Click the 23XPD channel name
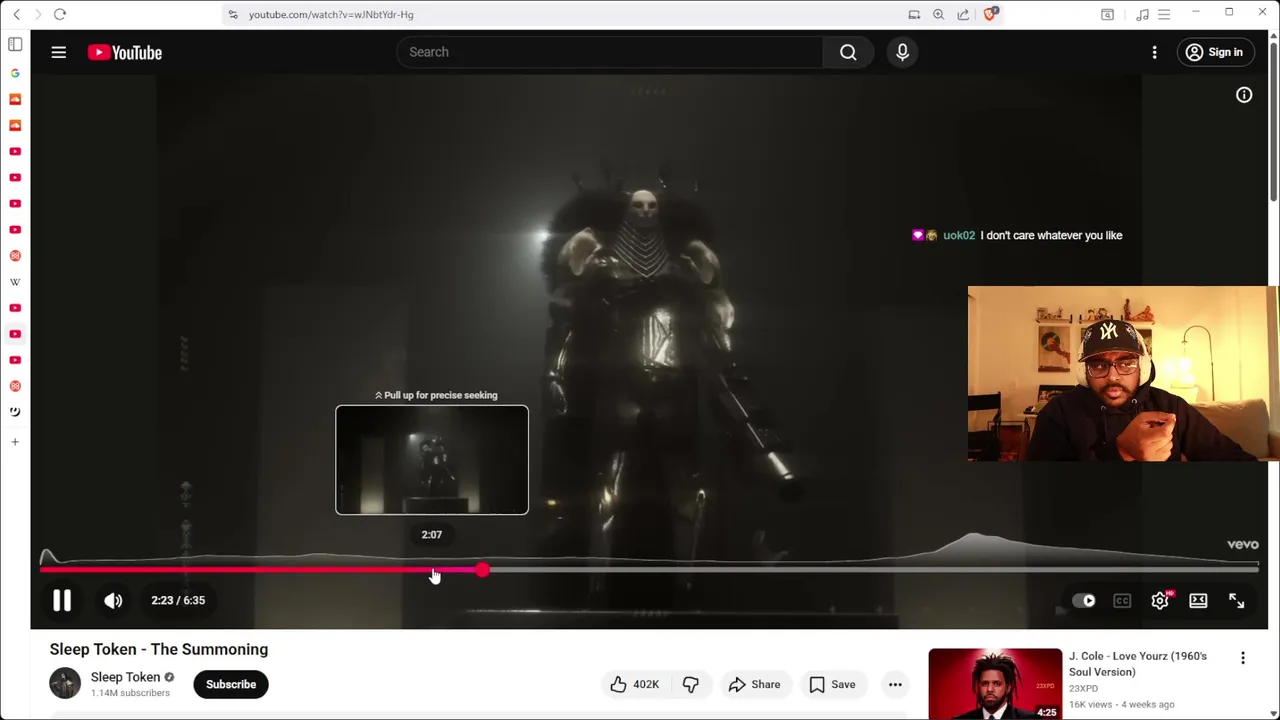This screenshot has width=1280, height=720. [1084, 688]
